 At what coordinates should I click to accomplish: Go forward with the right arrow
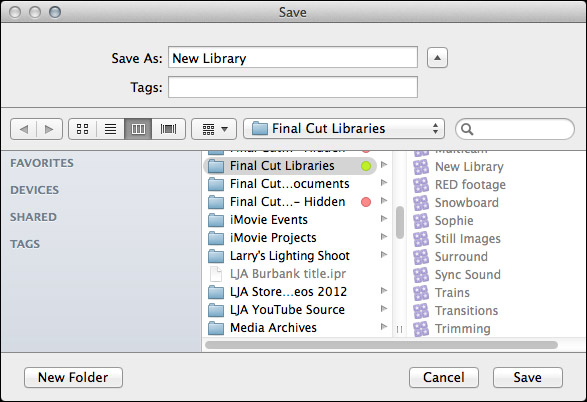tap(49, 129)
